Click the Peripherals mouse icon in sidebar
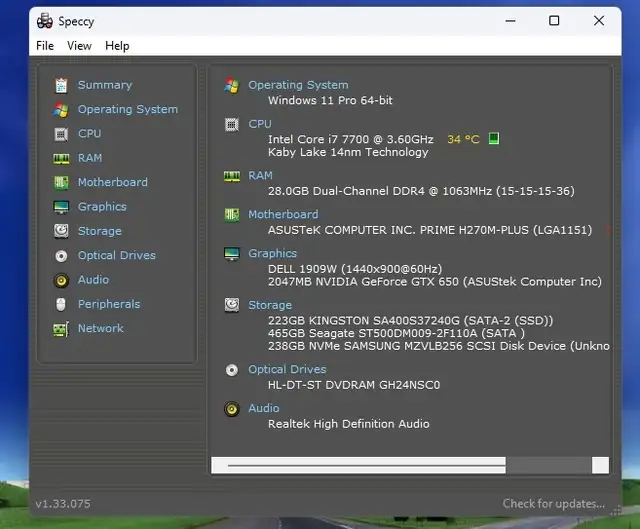Viewport: 640px width, 529px height. [61, 304]
